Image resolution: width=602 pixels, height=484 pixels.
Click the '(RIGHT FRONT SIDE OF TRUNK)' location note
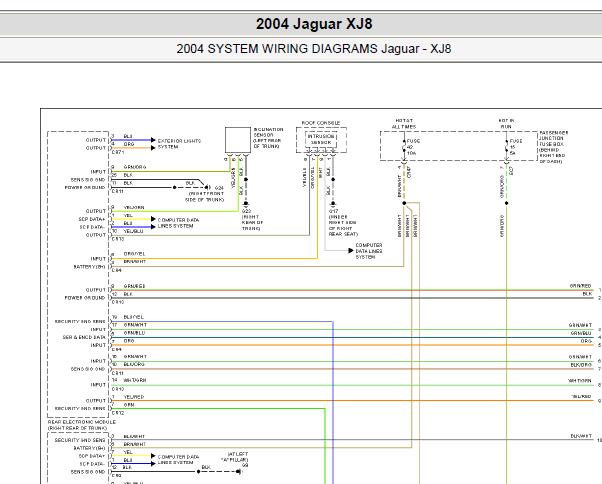205,197
